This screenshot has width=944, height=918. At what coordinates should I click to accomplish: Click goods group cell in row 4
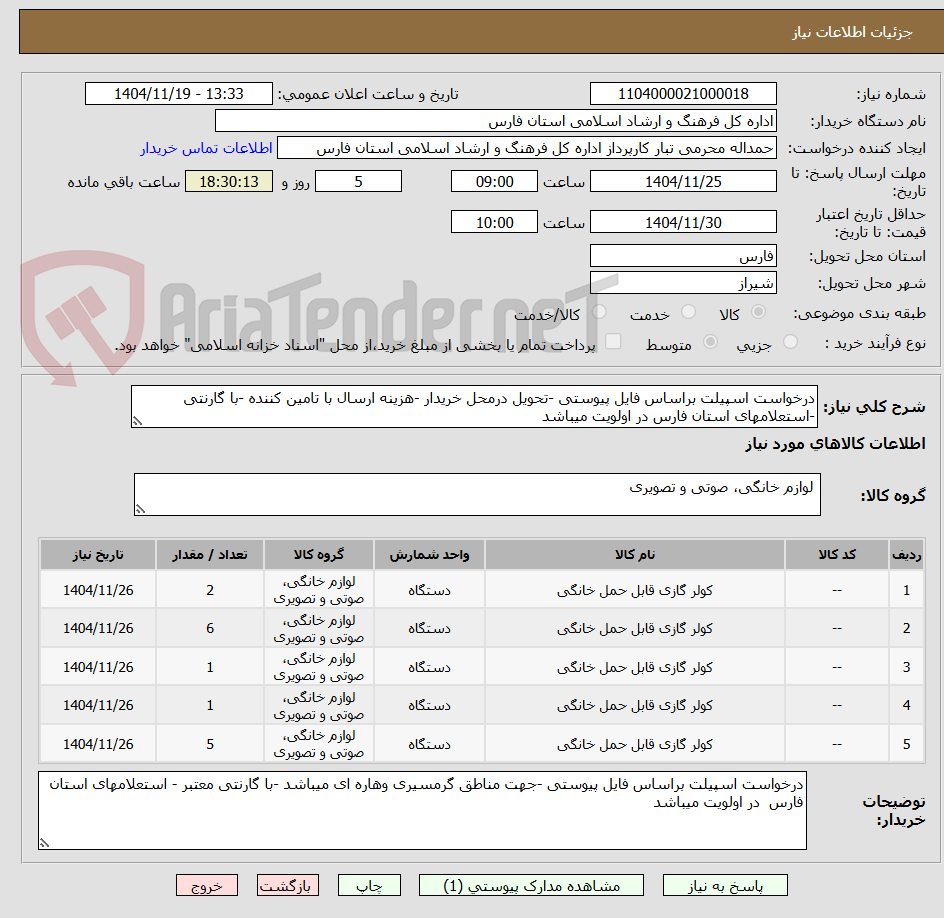click(319, 706)
